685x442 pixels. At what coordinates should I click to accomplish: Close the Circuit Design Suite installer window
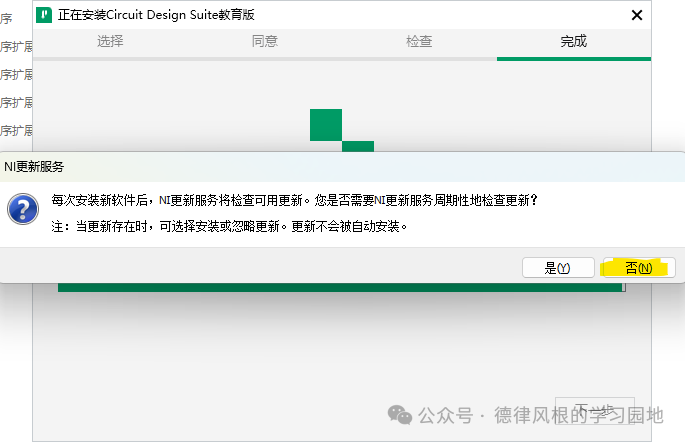[637, 15]
